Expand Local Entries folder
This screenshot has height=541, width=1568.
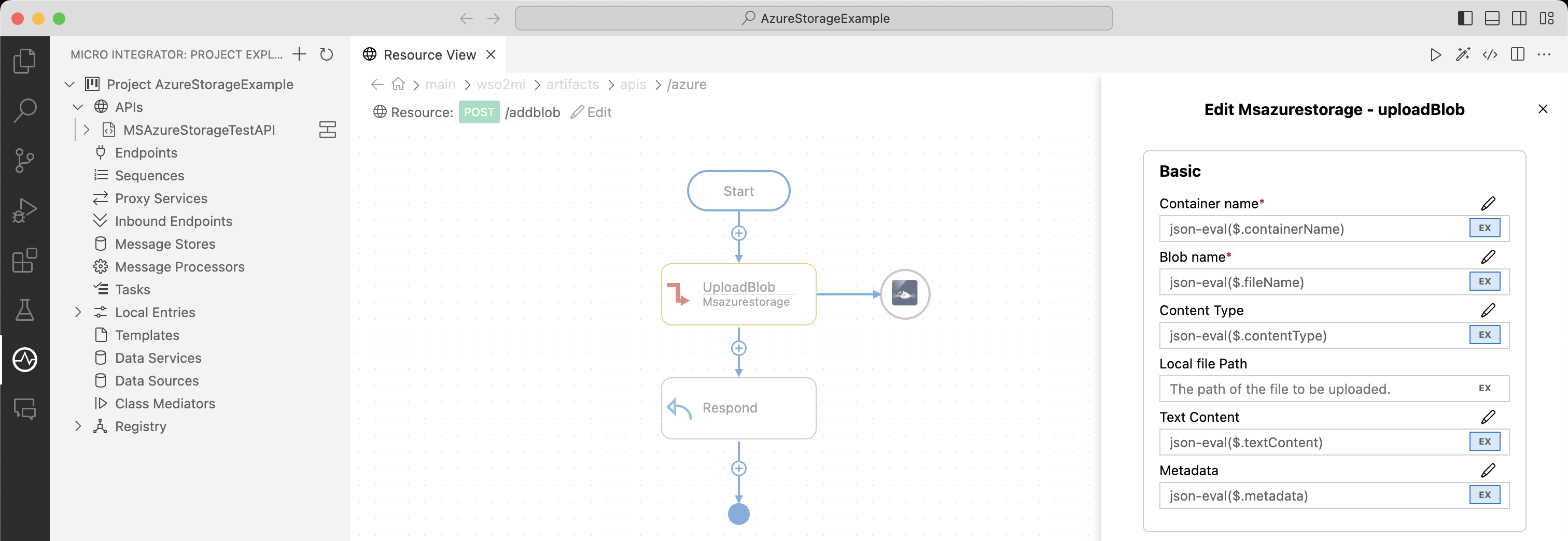point(77,312)
